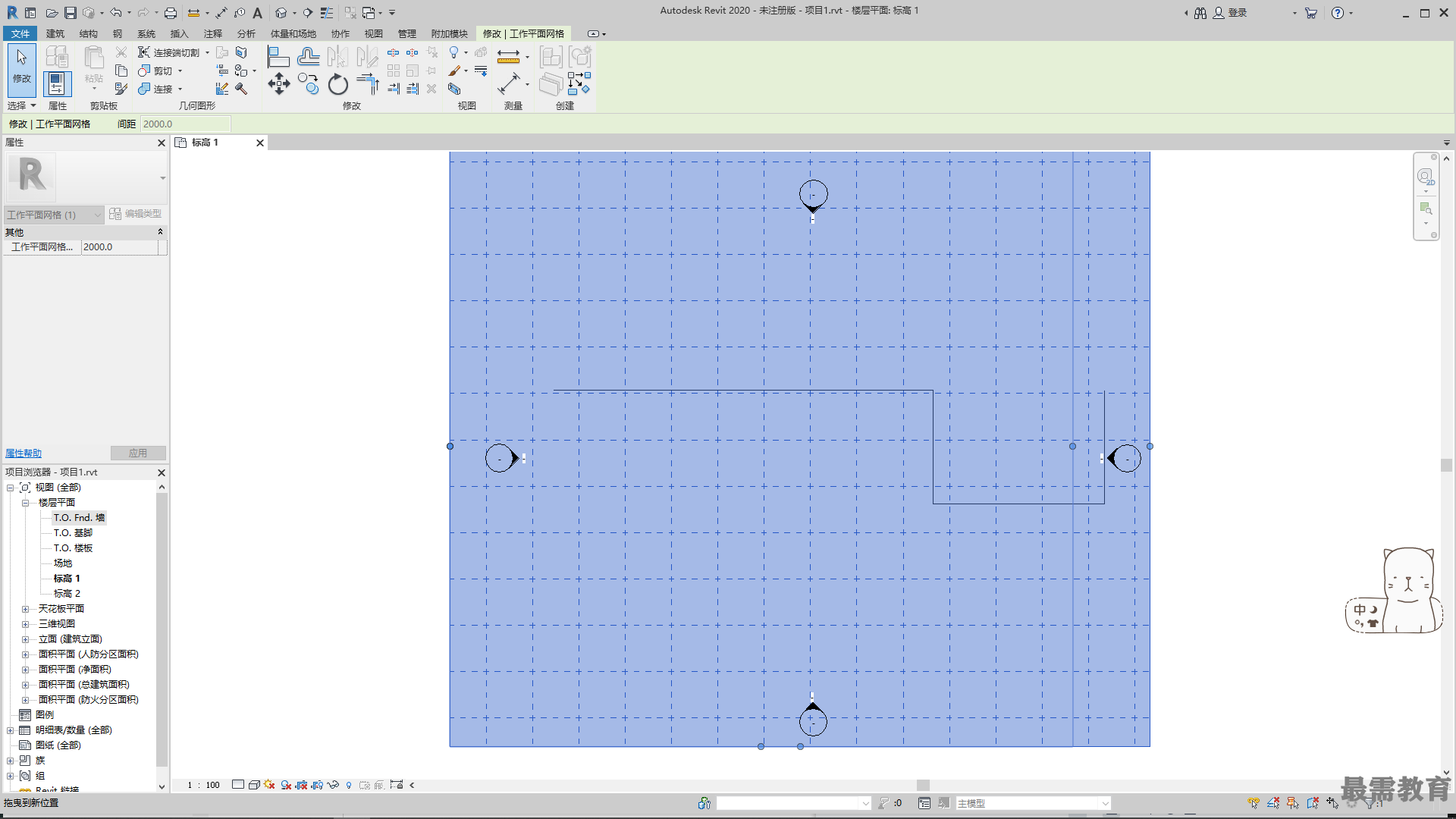The image size is (1456, 819).
Task: Click the Undo arrow icon
Action: pyautogui.click(x=115, y=13)
